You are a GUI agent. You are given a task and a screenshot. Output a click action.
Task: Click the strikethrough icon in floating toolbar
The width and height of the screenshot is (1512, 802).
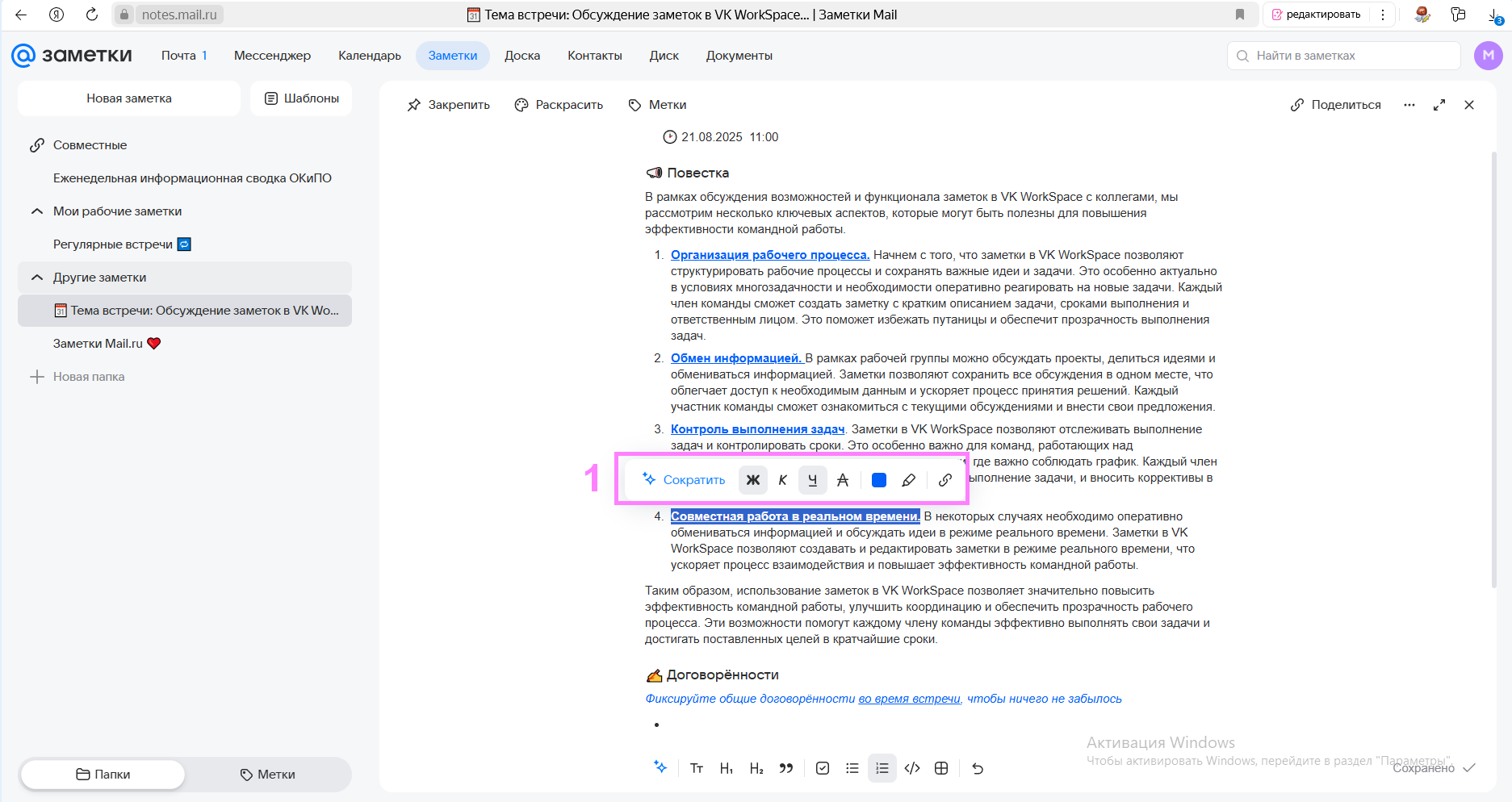click(x=843, y=480)
